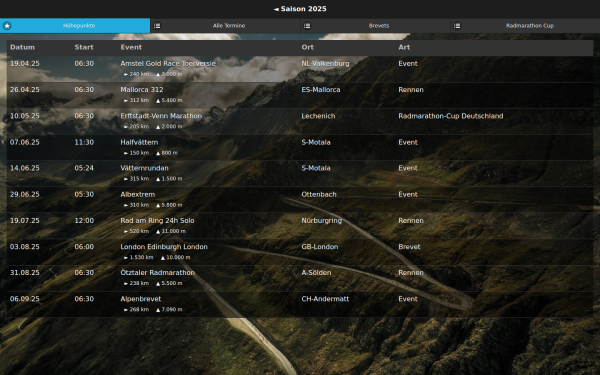The width and height of the screenshot is (600, 375).
Task: Open the Vätternrundan event
Action: coord(144,168)
